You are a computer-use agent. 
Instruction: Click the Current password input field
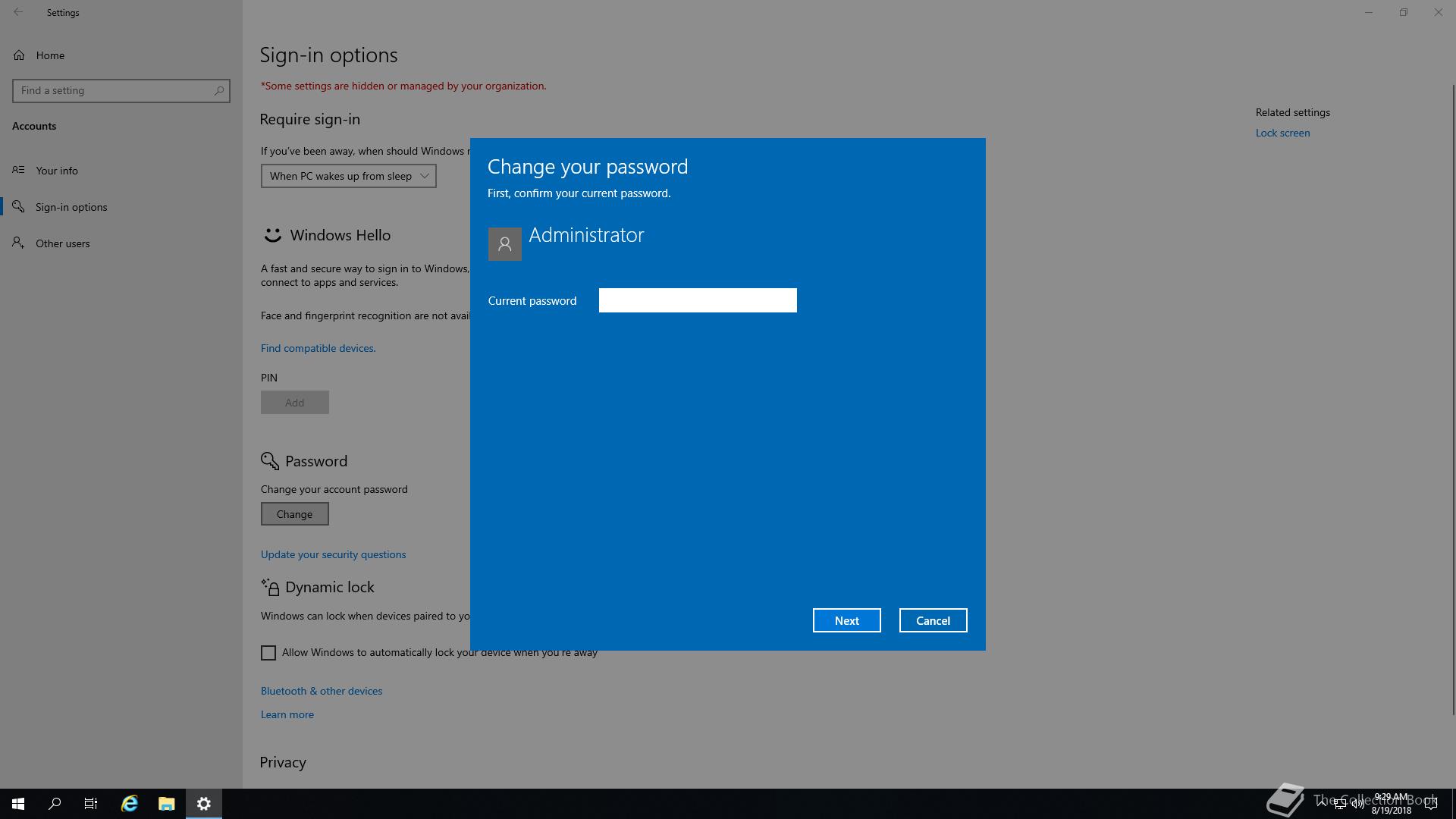[x=697, y=300]
